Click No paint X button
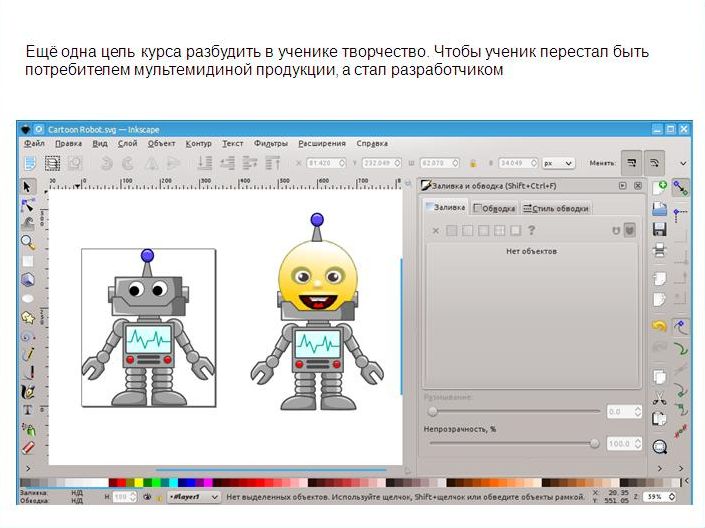The image size is (705, 528). (x=435, y=231)
